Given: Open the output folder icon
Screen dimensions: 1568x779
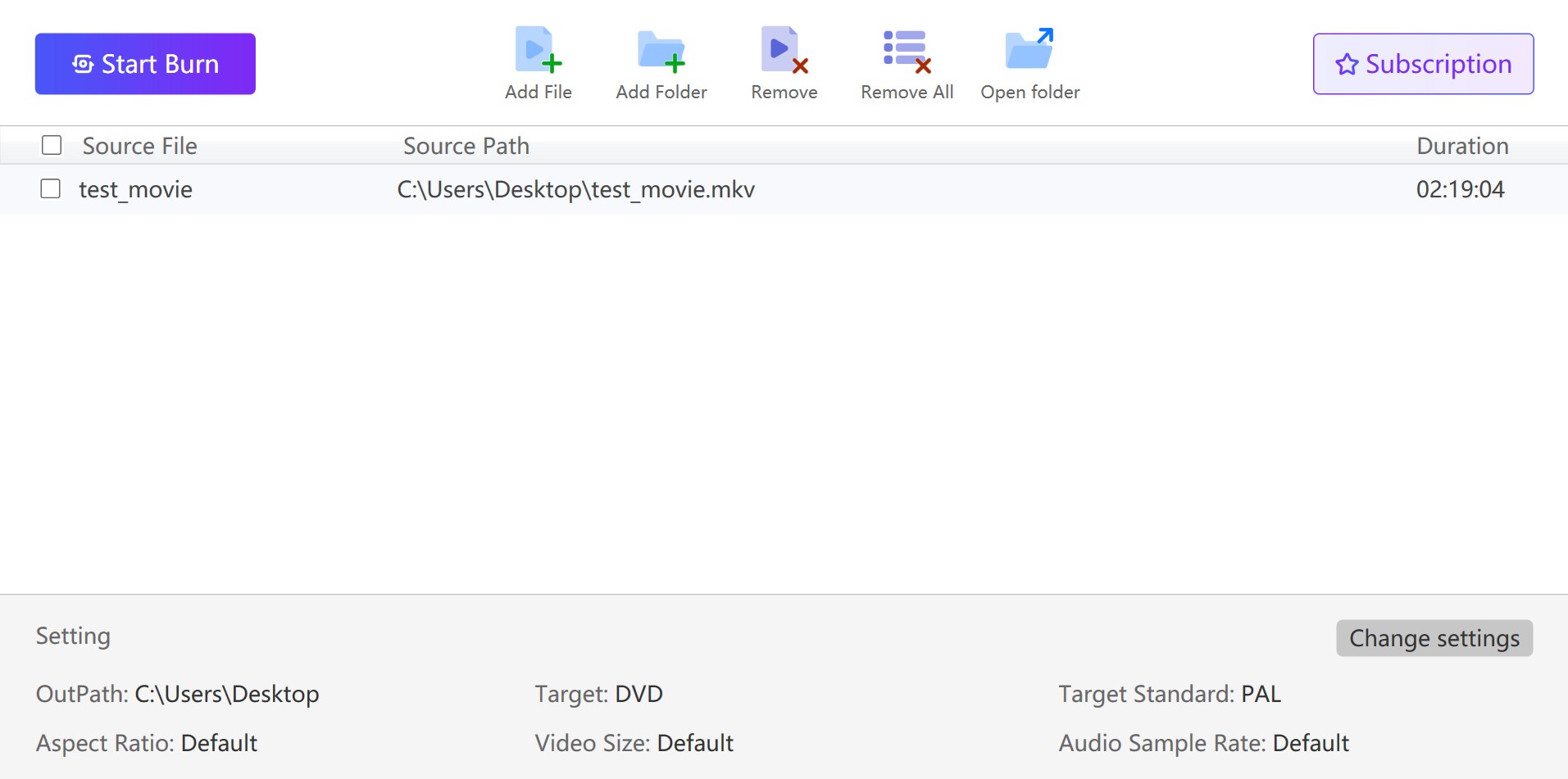Looking at the screenshot, I should coord(1029,49).
